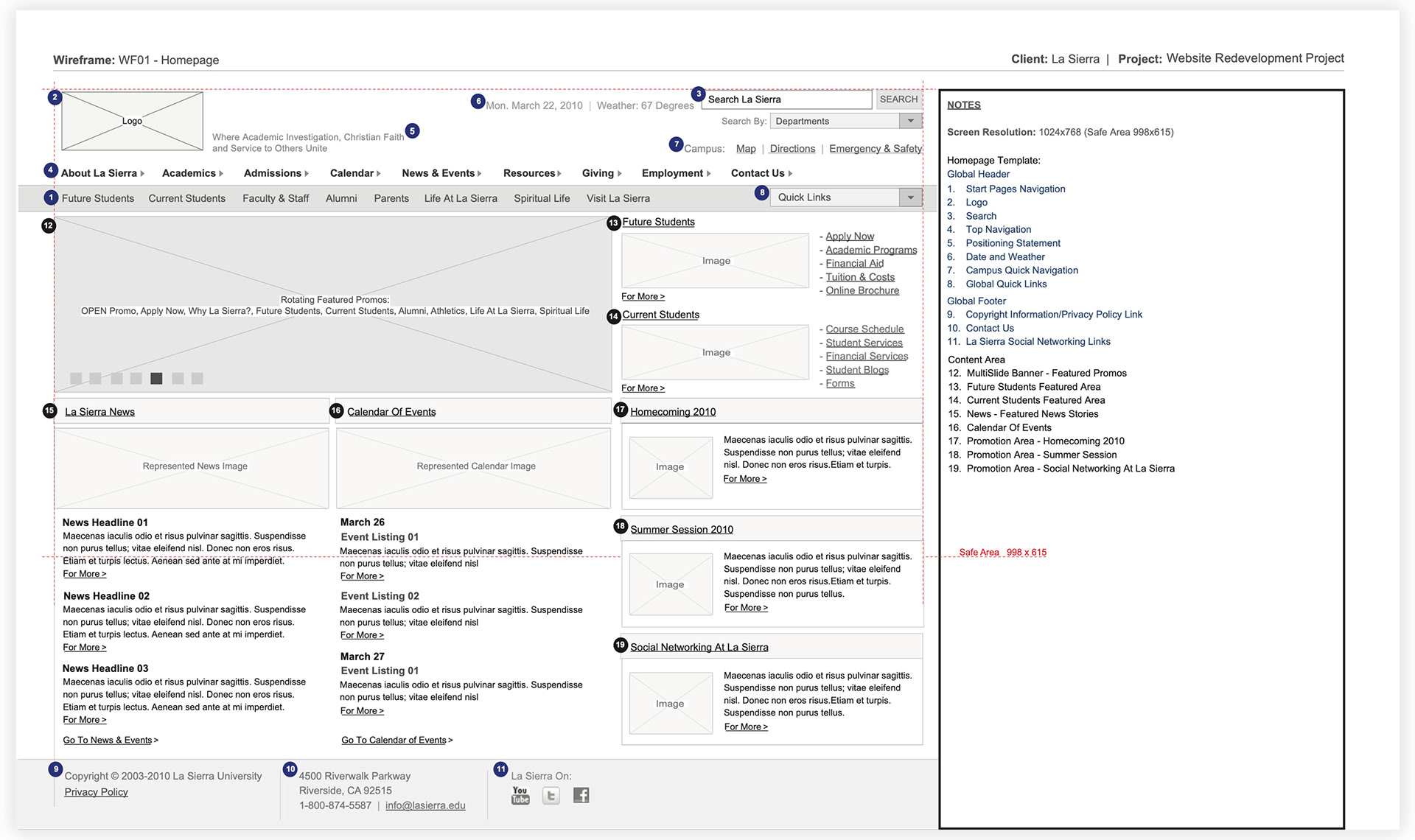
Task: Click For More under Event Listing 02
Action: [x=362, y=635]
